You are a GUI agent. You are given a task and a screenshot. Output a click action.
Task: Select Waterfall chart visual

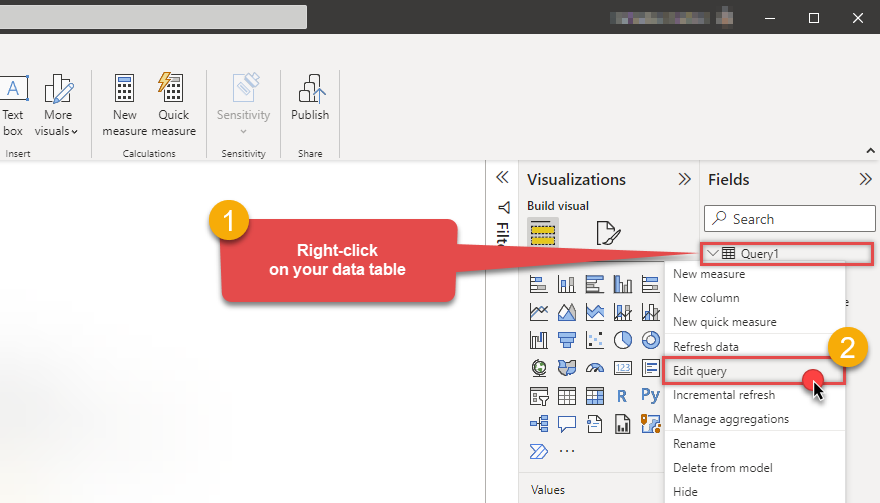coord(539,340)
